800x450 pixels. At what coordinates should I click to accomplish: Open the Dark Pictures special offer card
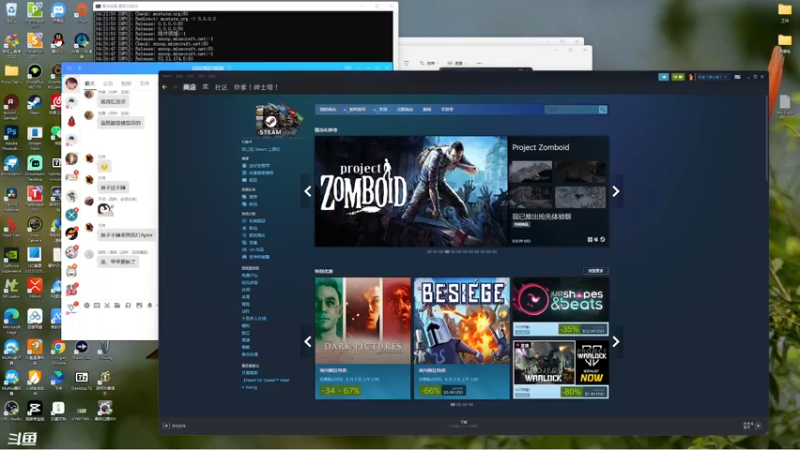coord(363,338)
